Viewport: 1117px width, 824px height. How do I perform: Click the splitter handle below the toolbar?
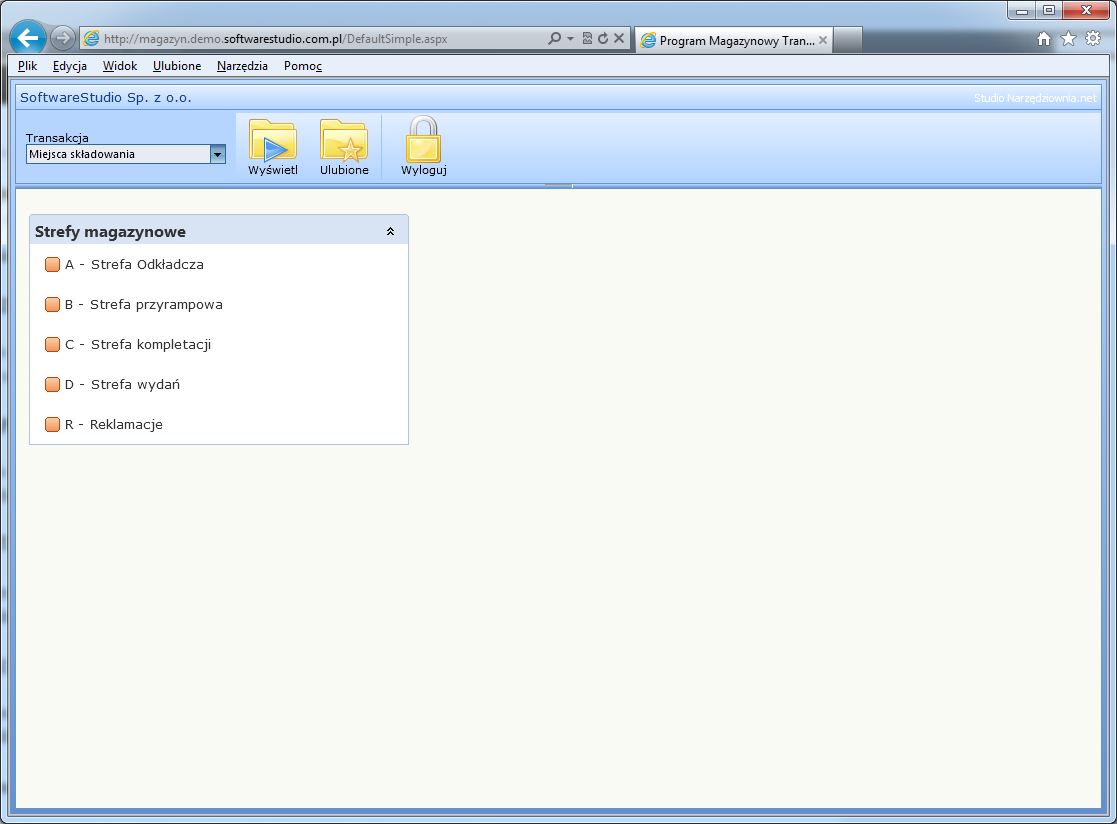pyautogui.click(x=558, y=186)
